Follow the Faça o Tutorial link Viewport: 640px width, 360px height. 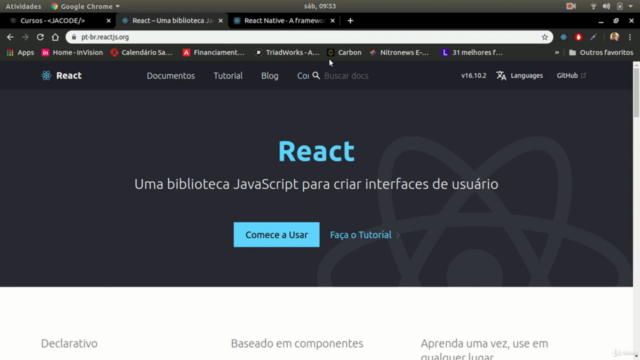click(364, 235)
